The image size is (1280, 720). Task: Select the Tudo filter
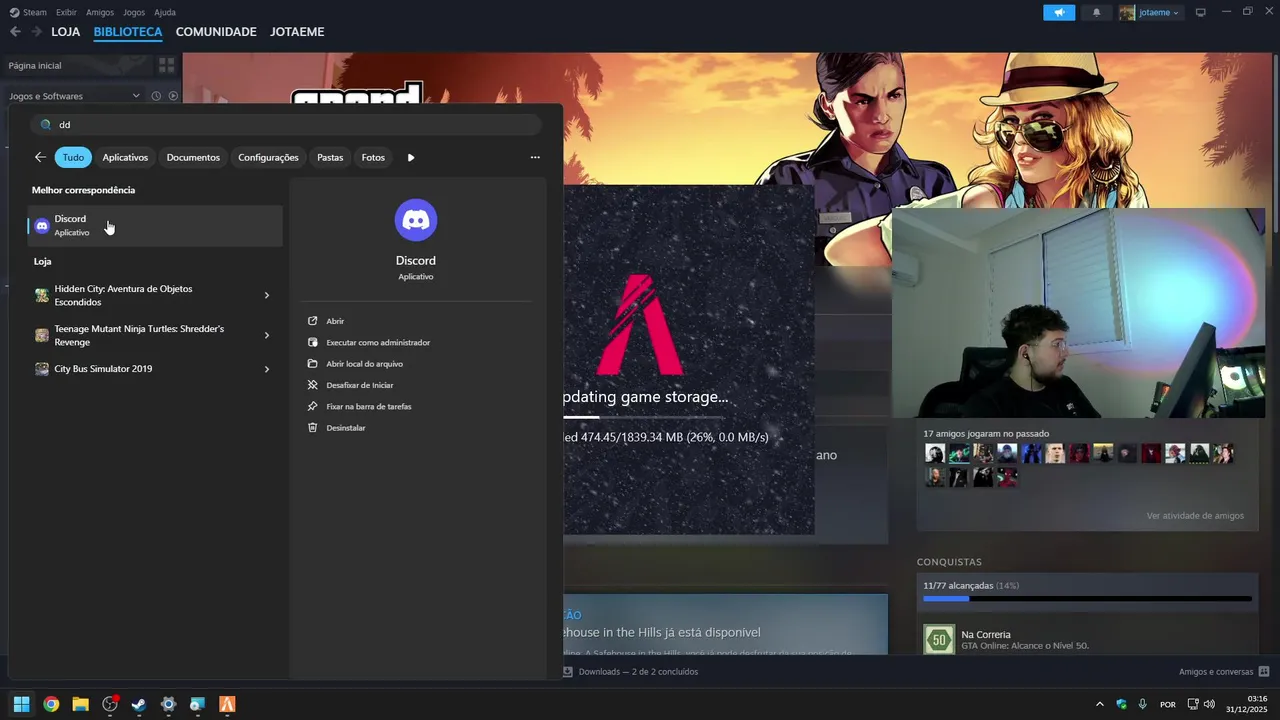tap(73, 157)
